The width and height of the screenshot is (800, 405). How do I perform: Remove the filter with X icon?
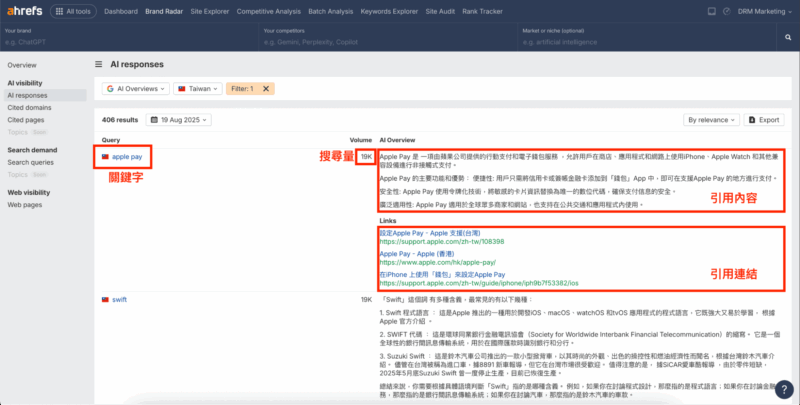click(266, 89)
